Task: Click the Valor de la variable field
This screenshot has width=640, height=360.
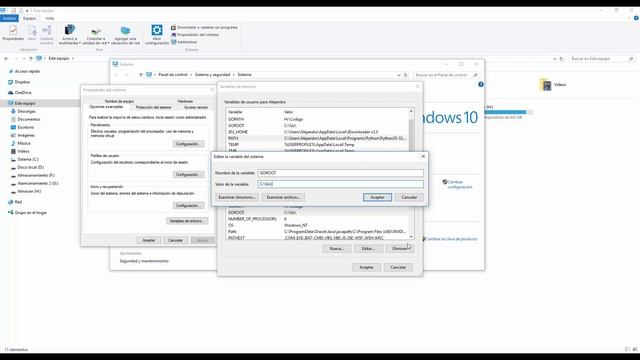Action: click(341, 184)
